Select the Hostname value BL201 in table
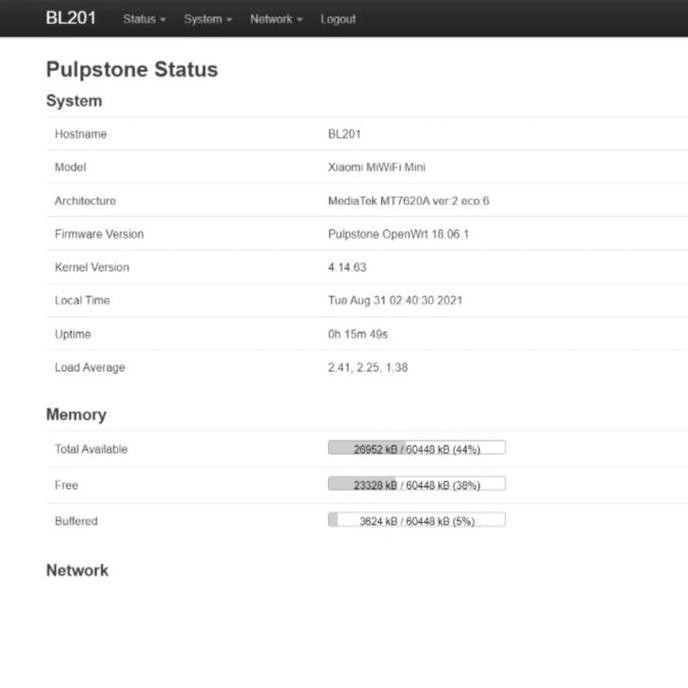Viewport: 688px width, 688px height. 344,134
